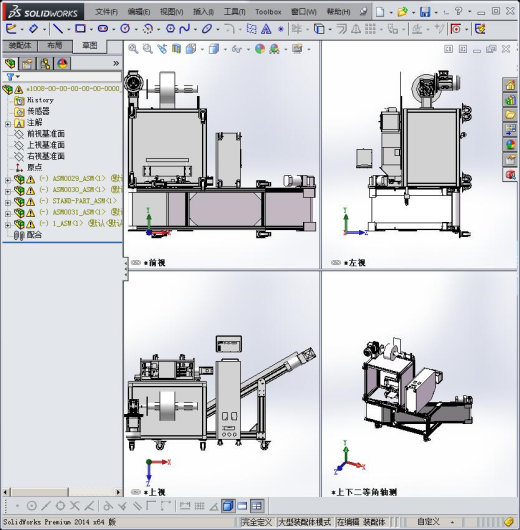This screenshot has width=520, height=530.
Task: Expand the ASM0031_ASM<1> component node
Action: pyautogui.click(x=8, y=214)
